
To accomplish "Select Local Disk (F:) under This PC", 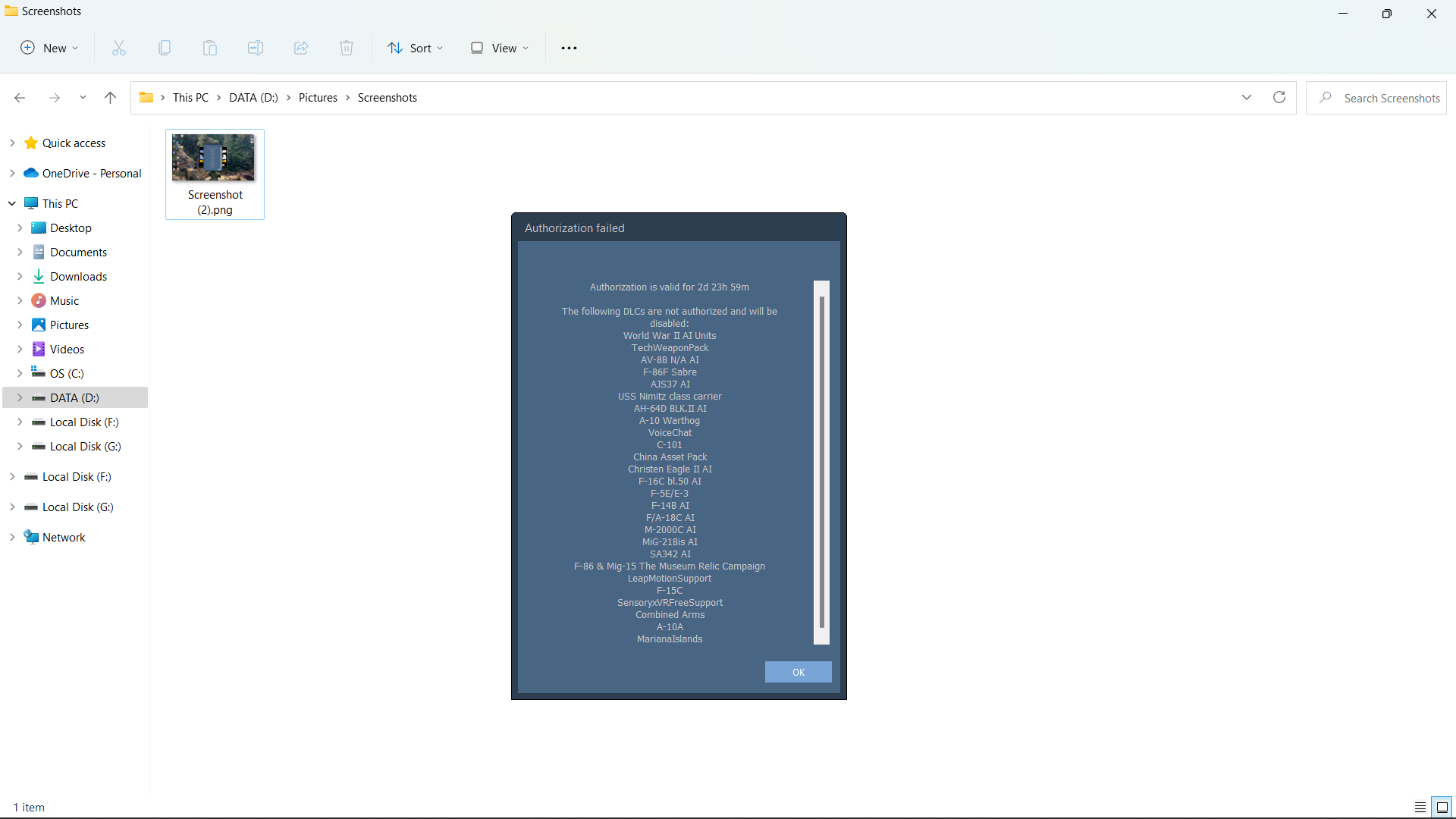I will (84, 422).
